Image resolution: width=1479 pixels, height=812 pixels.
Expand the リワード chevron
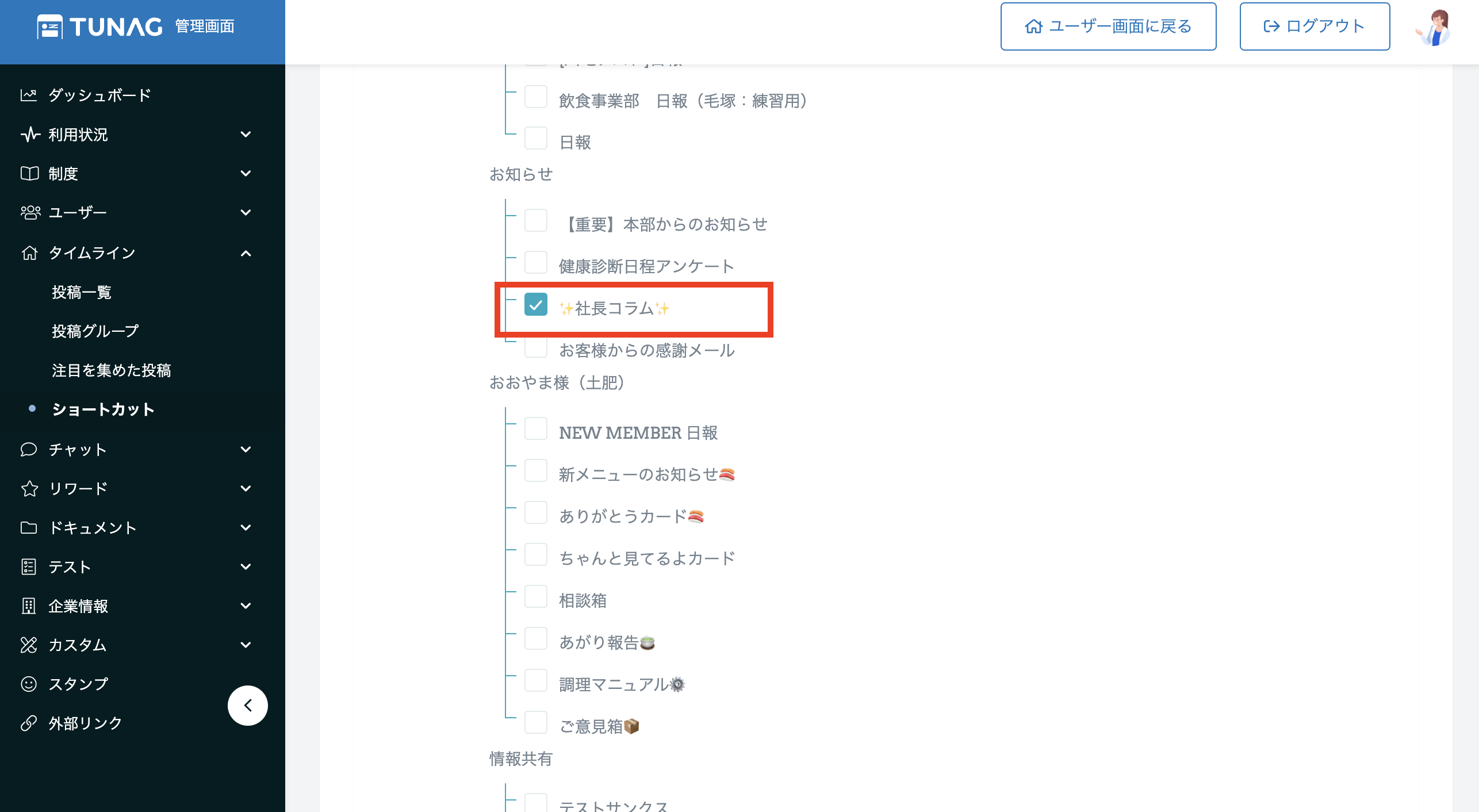coord(246,488)
